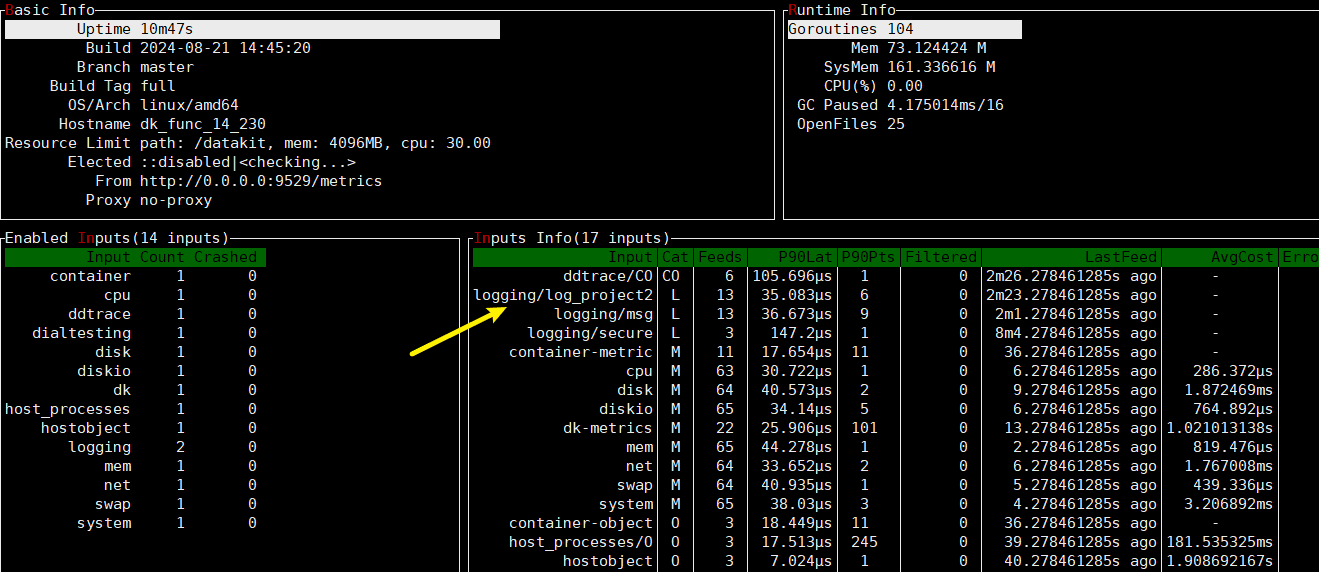Select the Crashed column header
Screen dimensions: 1319x572
tap(225, 257)
